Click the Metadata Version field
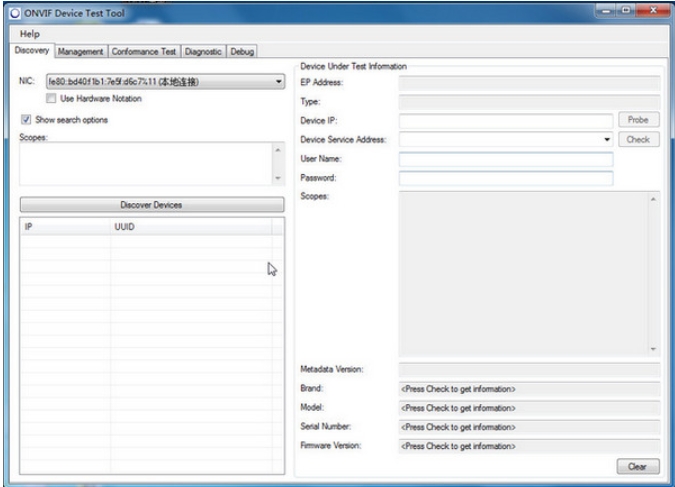 529,369
